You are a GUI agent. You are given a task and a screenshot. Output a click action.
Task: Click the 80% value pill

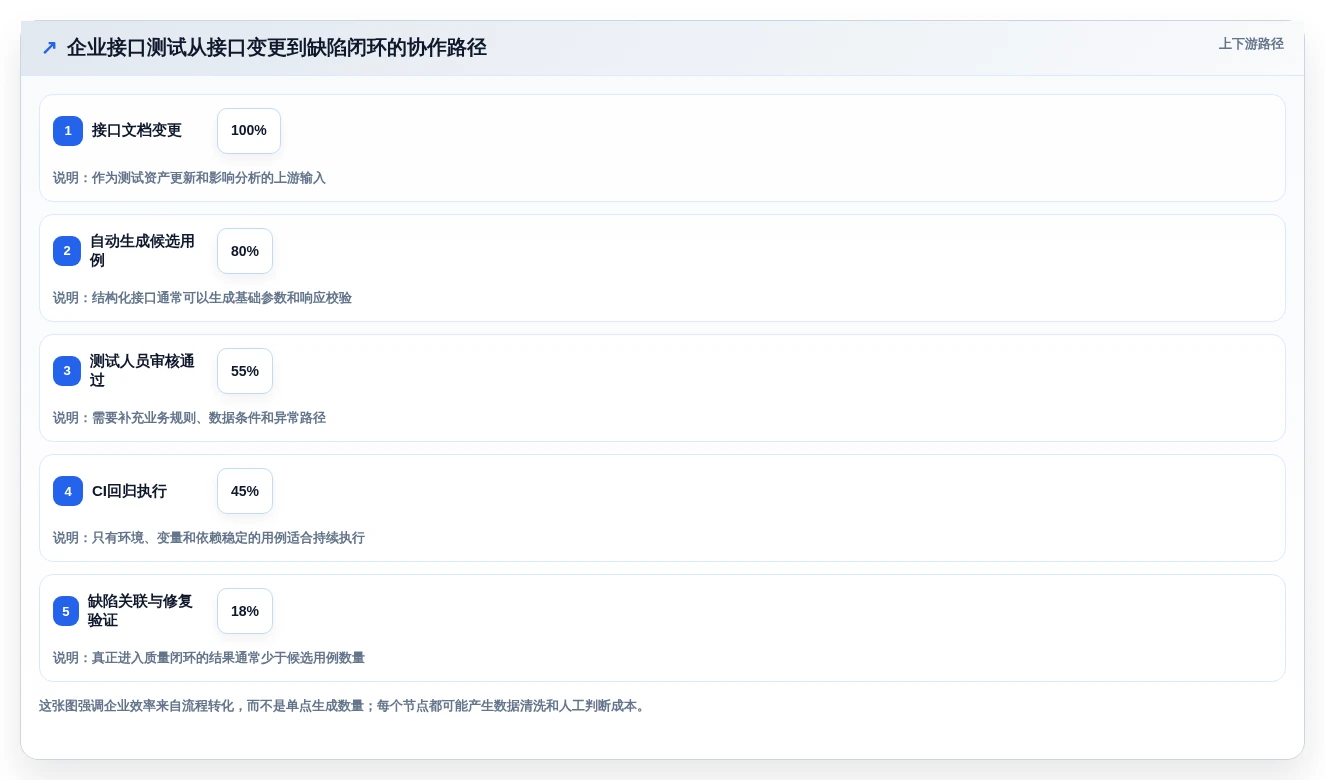(245, 251)
